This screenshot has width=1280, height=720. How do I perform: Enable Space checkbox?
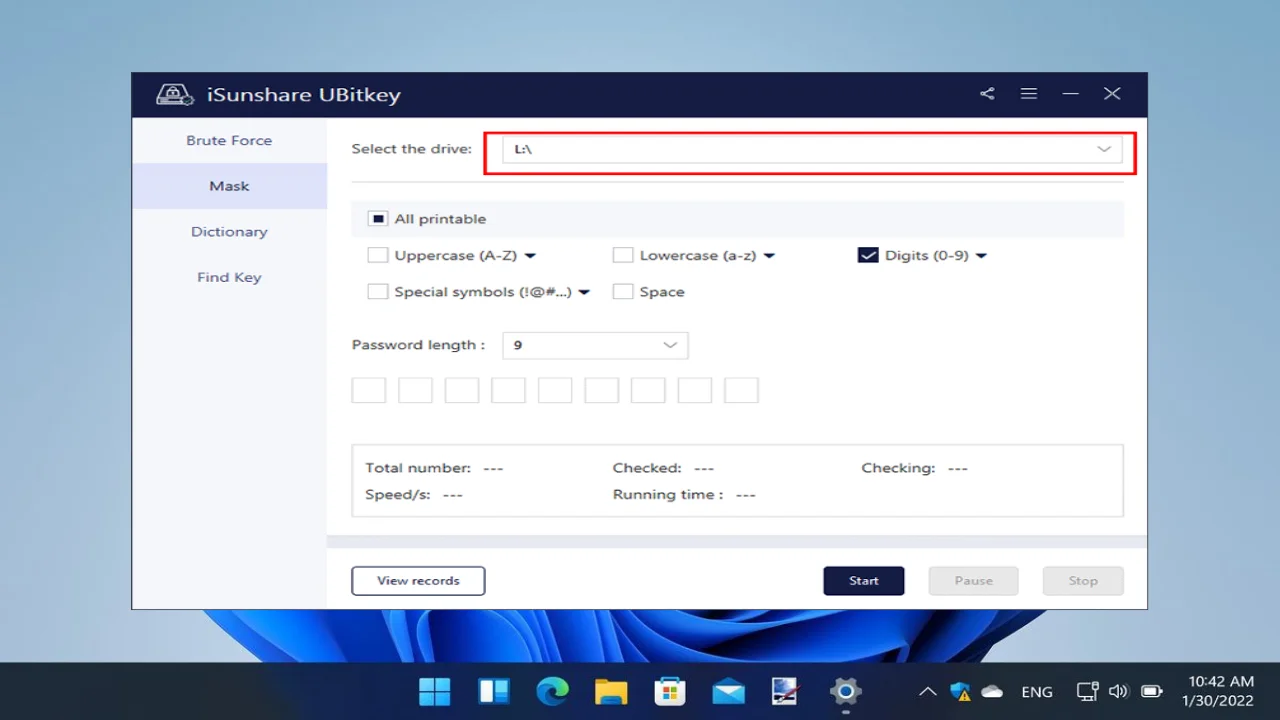point(623,292)
